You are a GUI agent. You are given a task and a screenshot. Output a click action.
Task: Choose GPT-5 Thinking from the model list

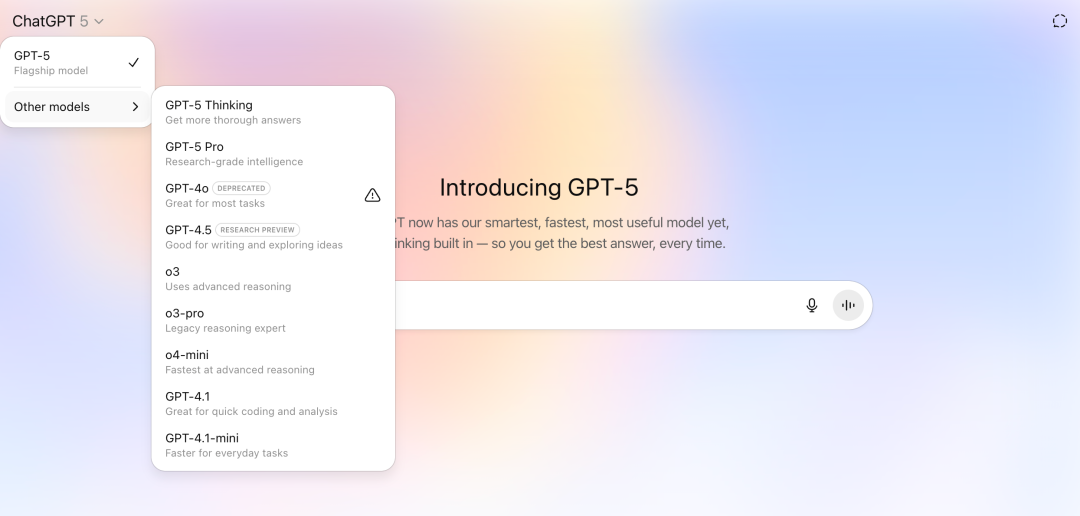point(273,112)
